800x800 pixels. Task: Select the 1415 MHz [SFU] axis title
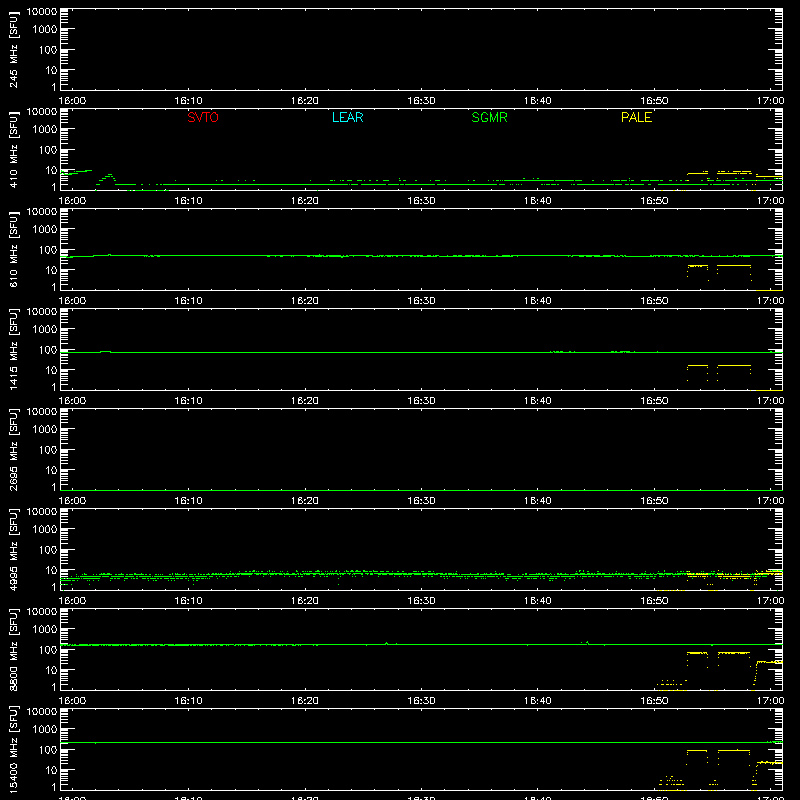(13, 349)
